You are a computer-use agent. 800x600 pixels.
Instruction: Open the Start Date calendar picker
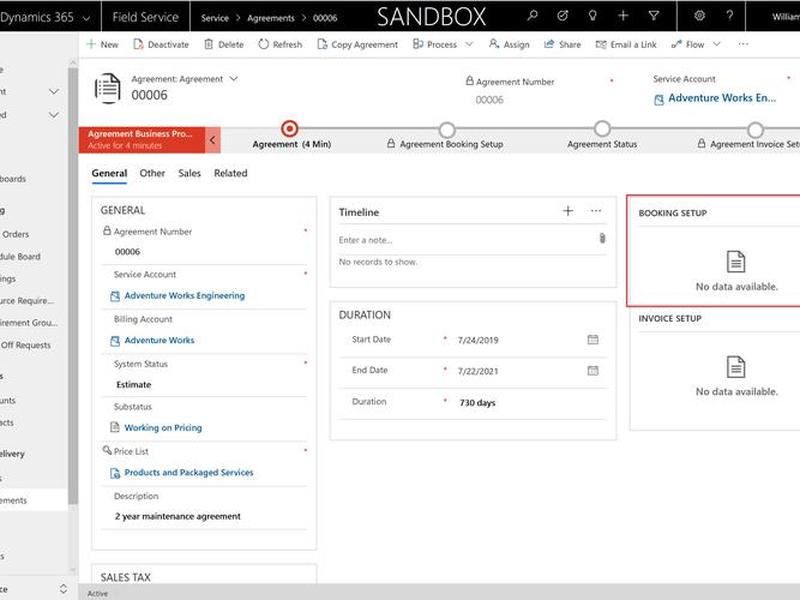(592, 340)
